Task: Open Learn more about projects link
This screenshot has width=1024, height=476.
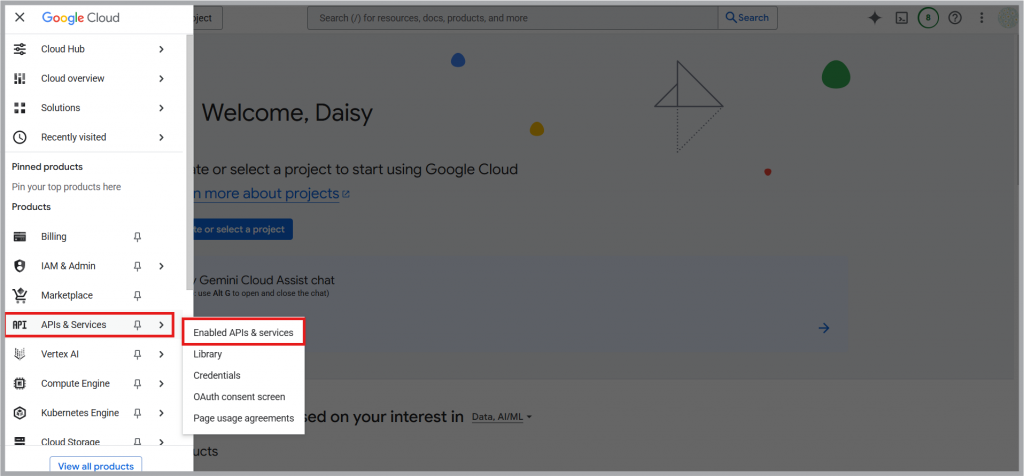Action: 271,194
